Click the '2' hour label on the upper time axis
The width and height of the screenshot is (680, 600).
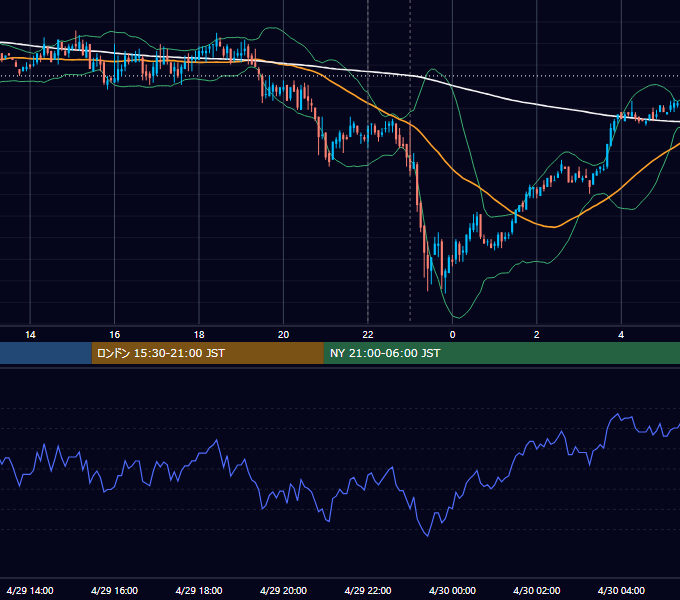click(x=536, y=335)
